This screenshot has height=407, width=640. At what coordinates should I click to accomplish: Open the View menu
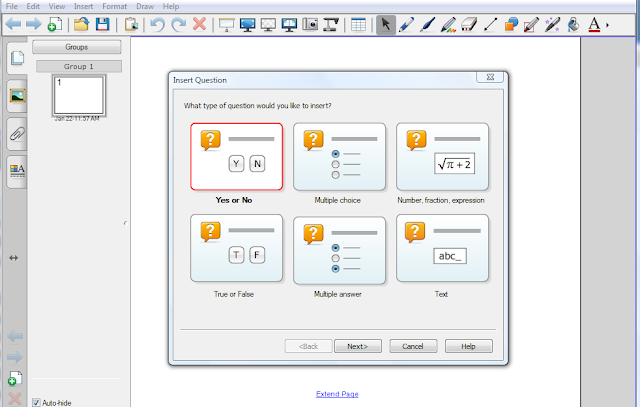pyautogui.click(x=57, y=7)
